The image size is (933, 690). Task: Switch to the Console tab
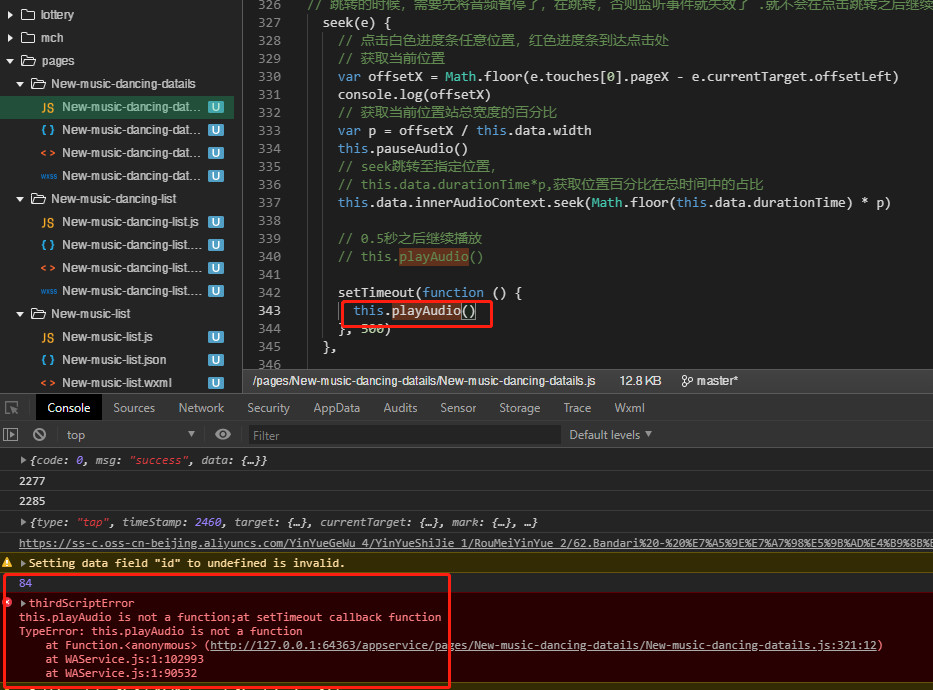(69, 408)
